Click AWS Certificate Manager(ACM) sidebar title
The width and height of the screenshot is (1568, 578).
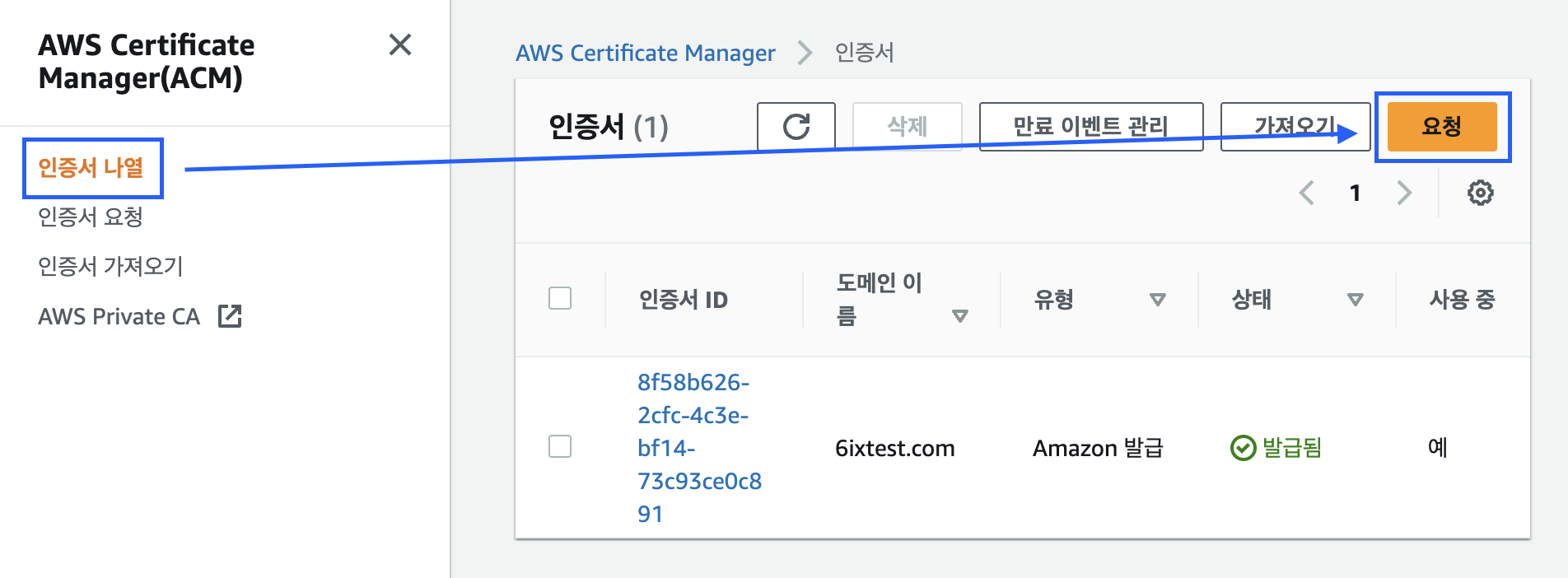coord(147,62)
